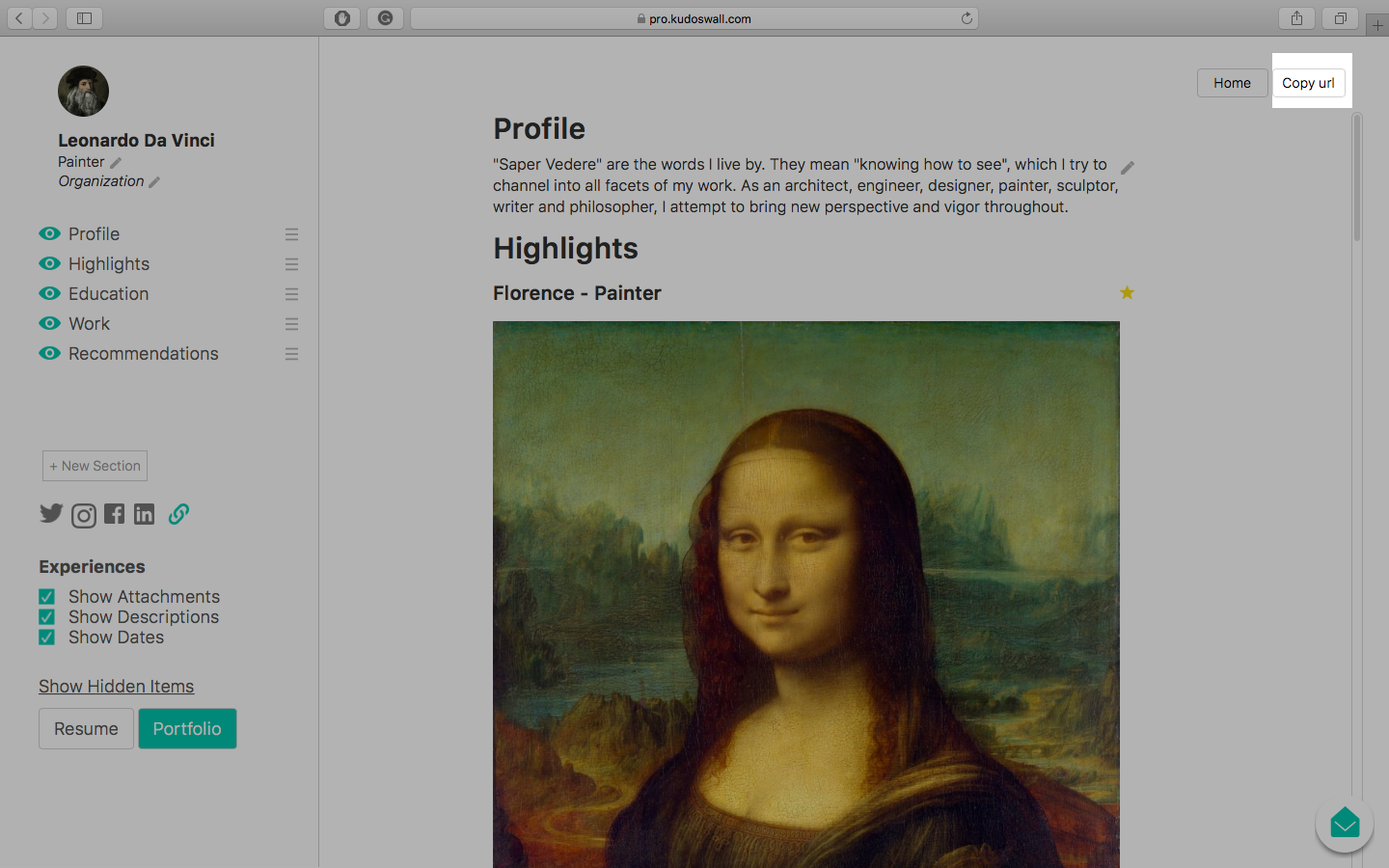Click the Experiences heading in sidebar
Screen dimensions: 1389x868
(92, 567)
